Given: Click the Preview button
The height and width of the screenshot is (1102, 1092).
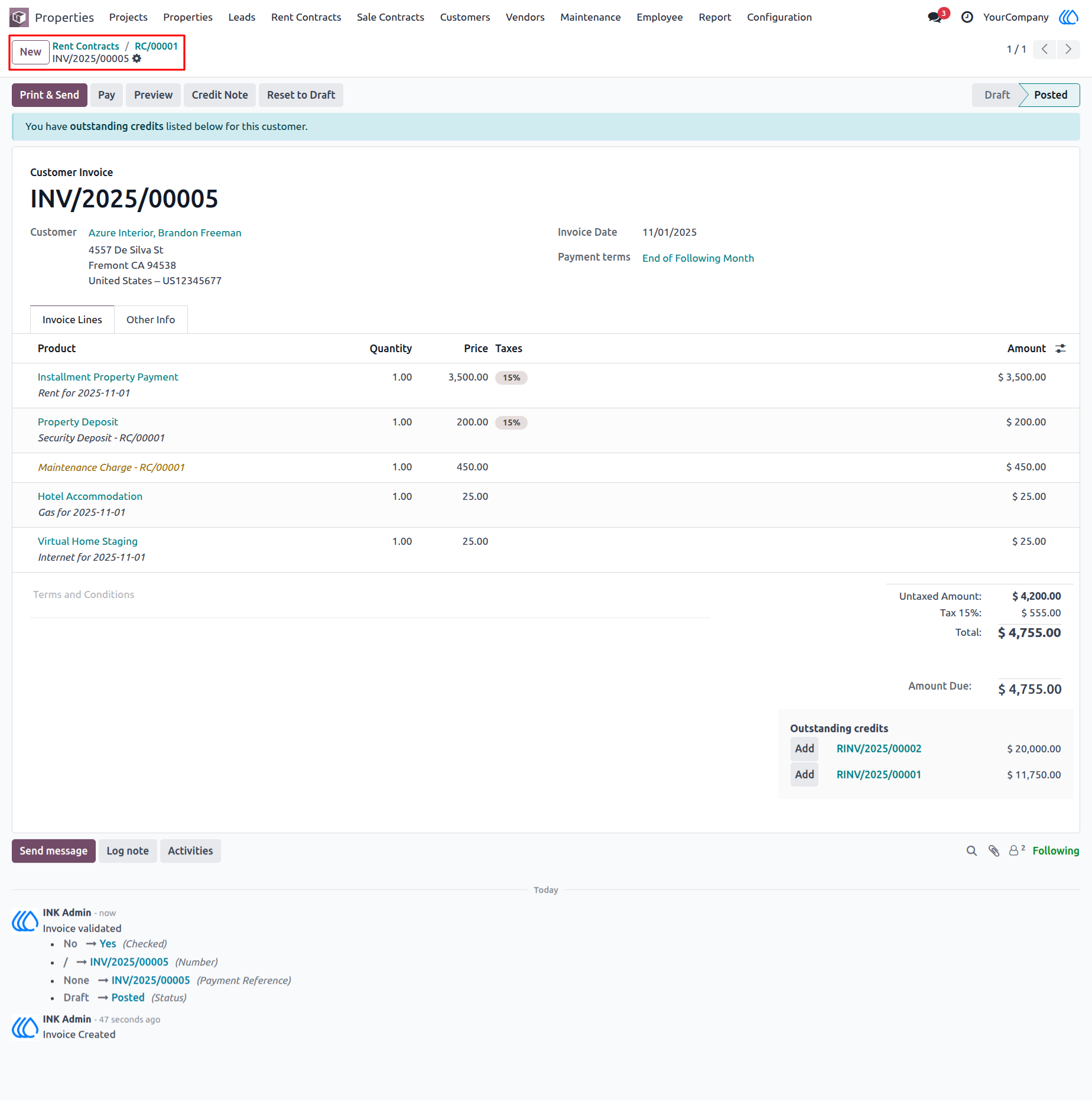Looking at the screenshot, I should tap(153, 95).
